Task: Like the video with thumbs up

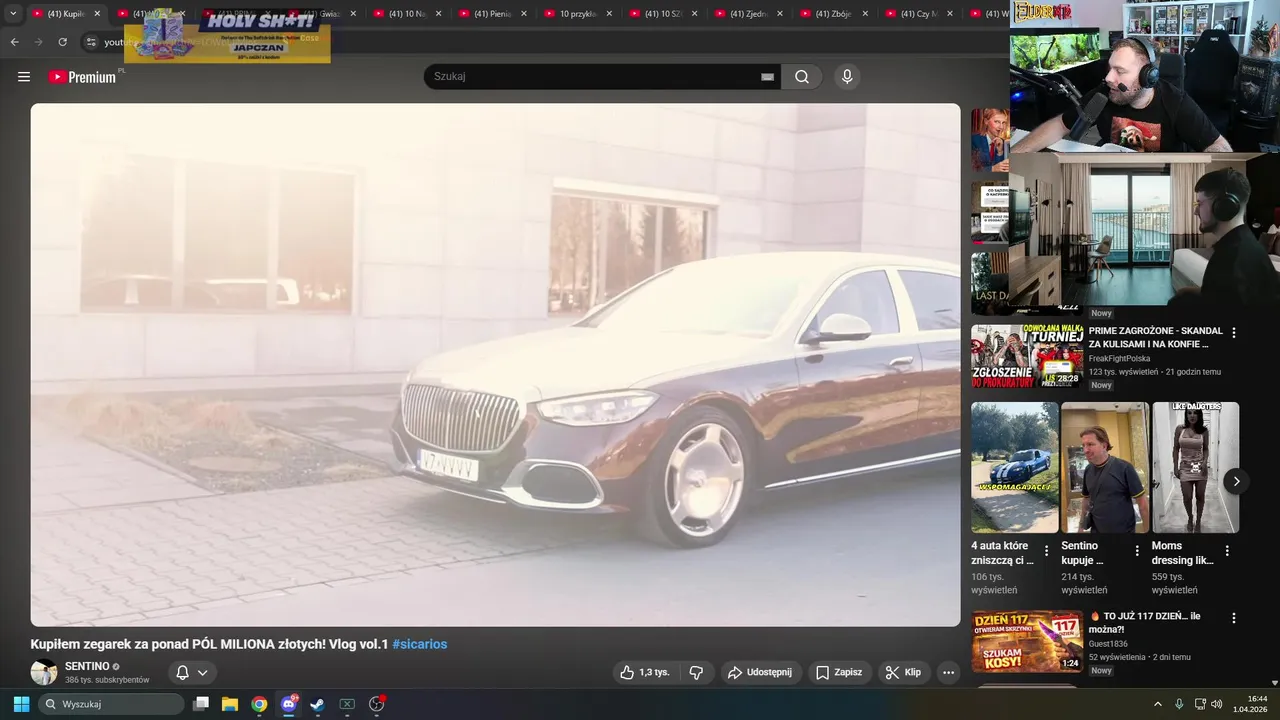Action: (645, 672)
